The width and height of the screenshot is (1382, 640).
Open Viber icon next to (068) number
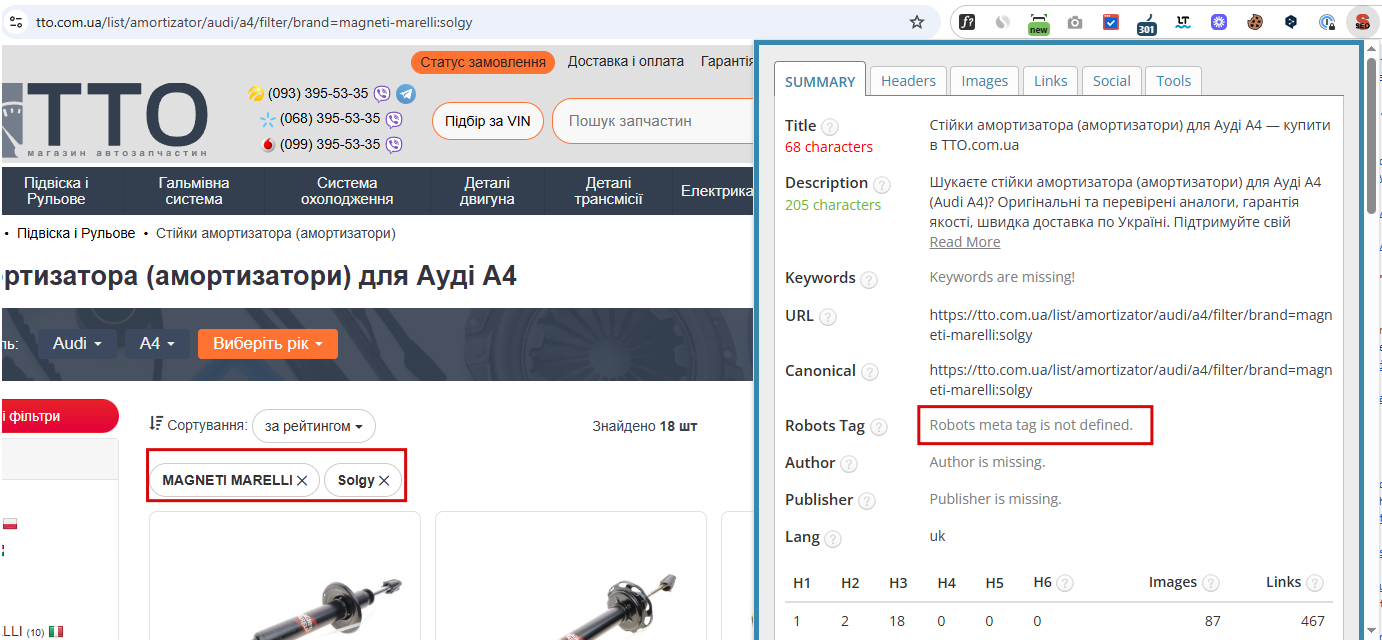click(x=394, y=119)
